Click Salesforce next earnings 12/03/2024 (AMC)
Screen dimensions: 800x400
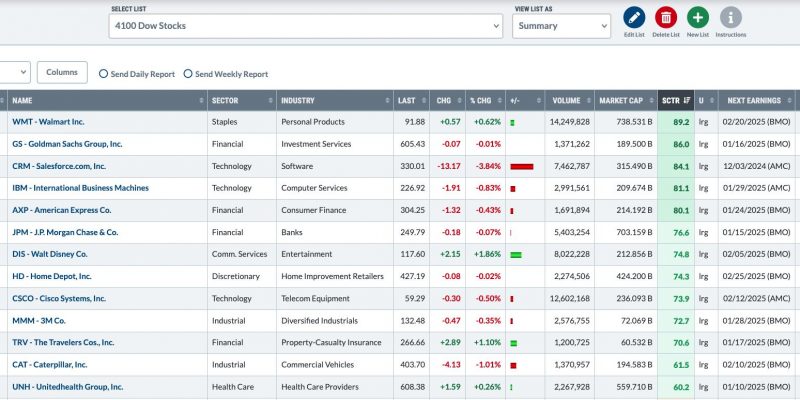pyautogui.click(x=756, y=166)
